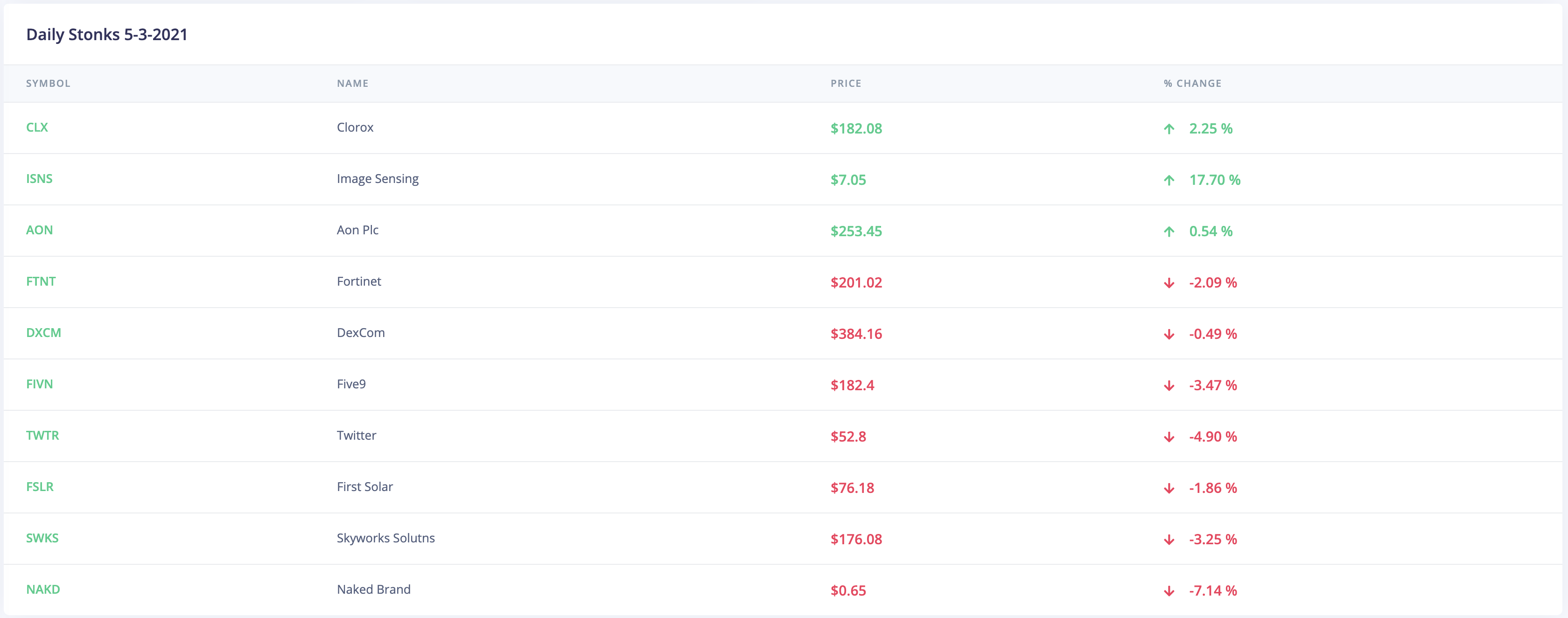
Task: Click the DexCom price $384.16
Action: coord(856,334)
